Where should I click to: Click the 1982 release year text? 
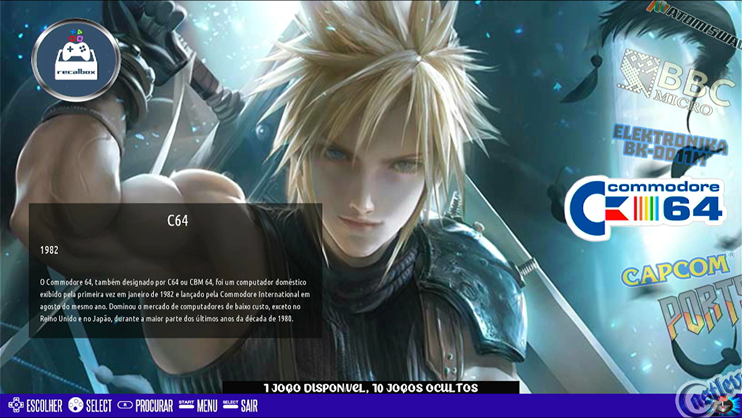tap(49, 250)
